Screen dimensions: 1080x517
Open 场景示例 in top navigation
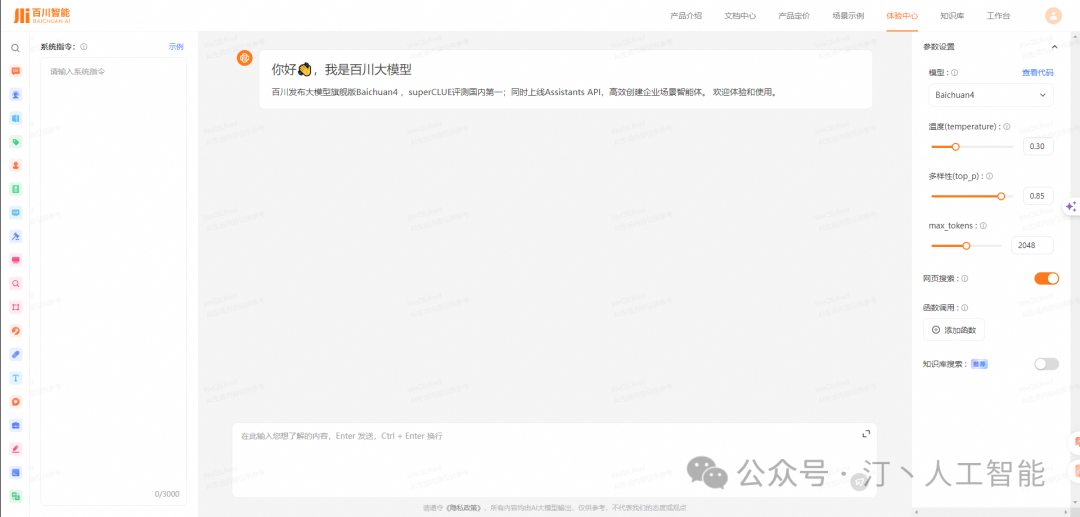pyautogui.click(x=848, y=16)
